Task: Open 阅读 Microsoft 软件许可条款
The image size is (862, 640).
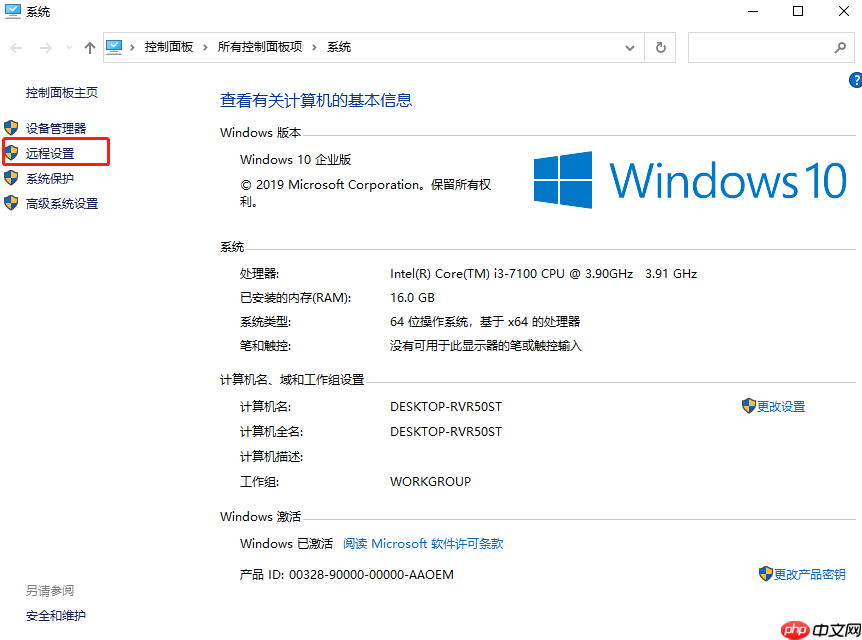Action: click(x=424, y=543)
